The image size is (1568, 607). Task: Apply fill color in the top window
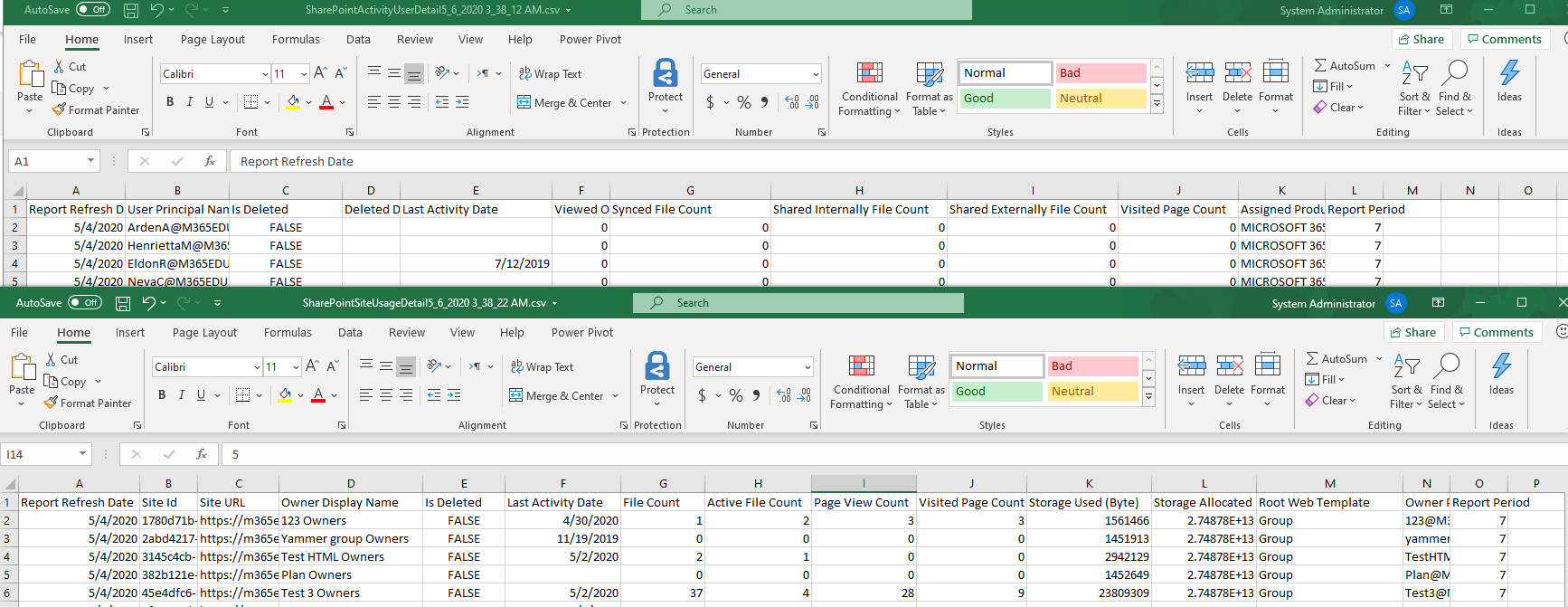coord(292,102)
